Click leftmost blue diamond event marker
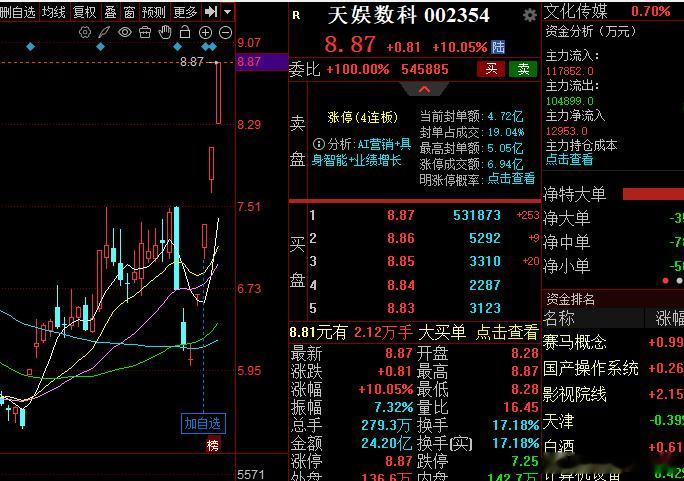Screen dimensions: 684x481 30,47
